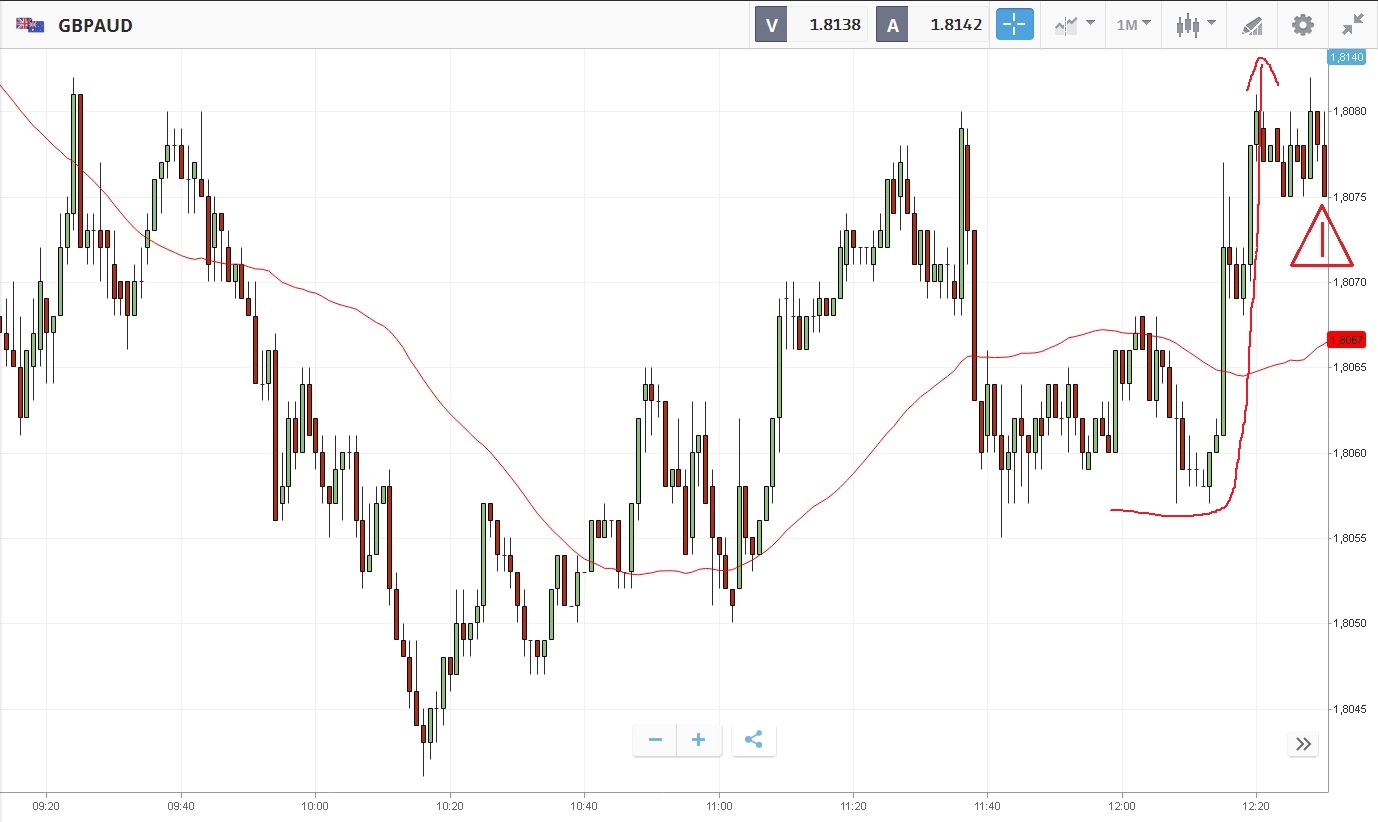Viewport: 1378px width, 822px height.
Task: Click the collapse chart arrows icon
Action: pyautogui.click(x=1353, y=25)
